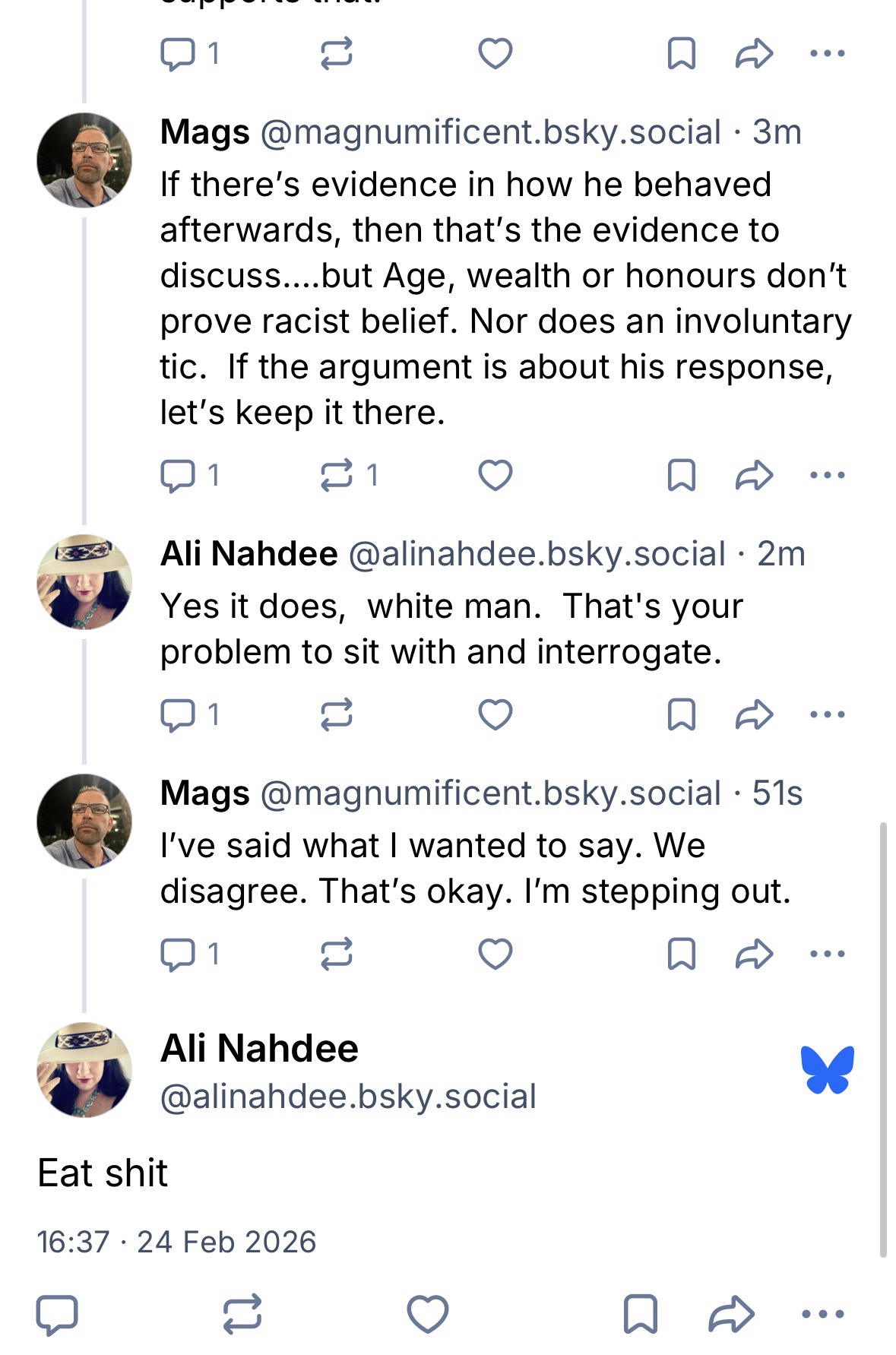The width and height of the screenshot is (896, 1355).
Task: Repost Mags' evidence post with 1 repost
Action: click(336, 476)
